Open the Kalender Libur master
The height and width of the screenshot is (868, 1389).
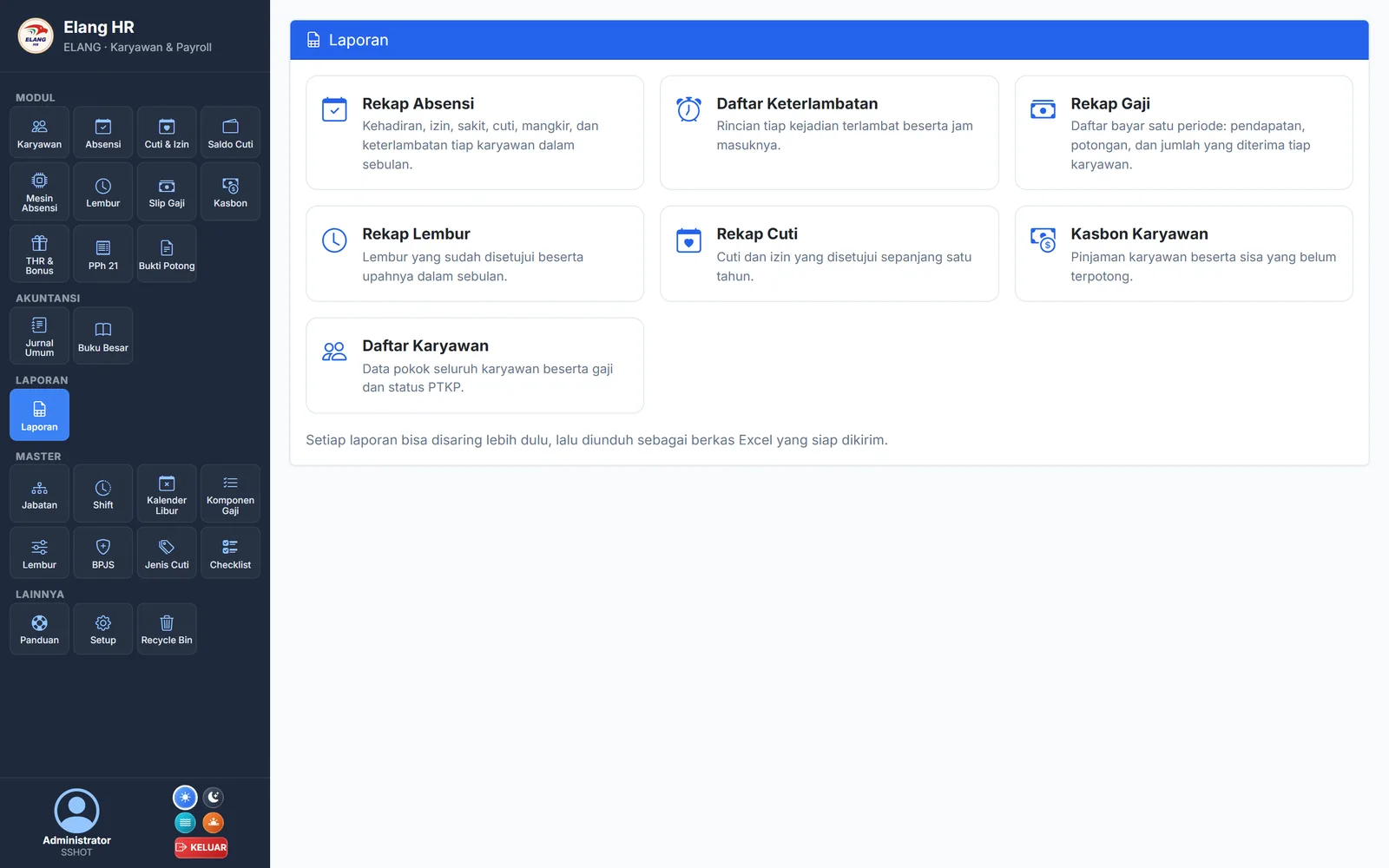[167, 493]
